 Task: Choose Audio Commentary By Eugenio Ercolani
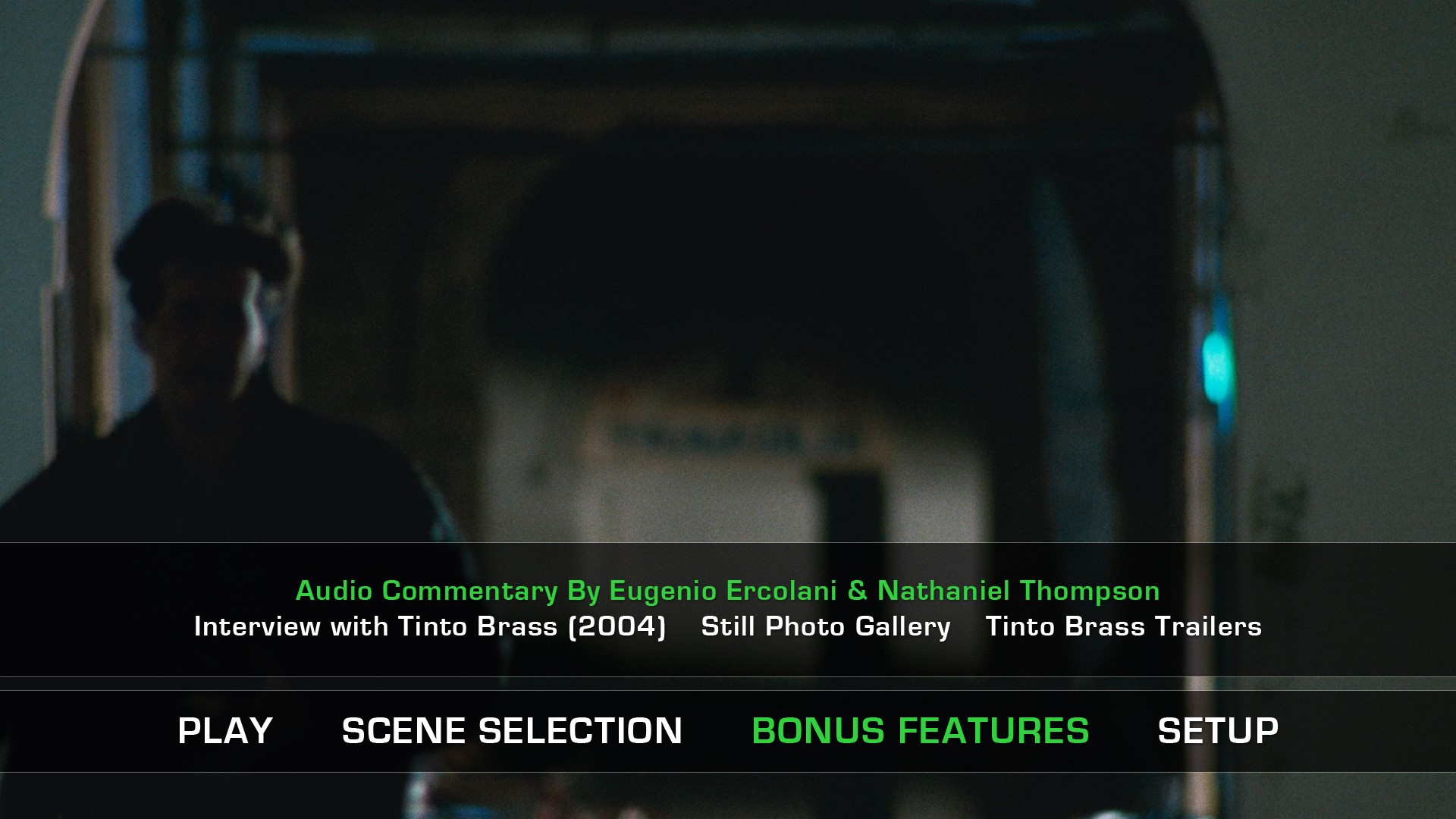[727, 591]
